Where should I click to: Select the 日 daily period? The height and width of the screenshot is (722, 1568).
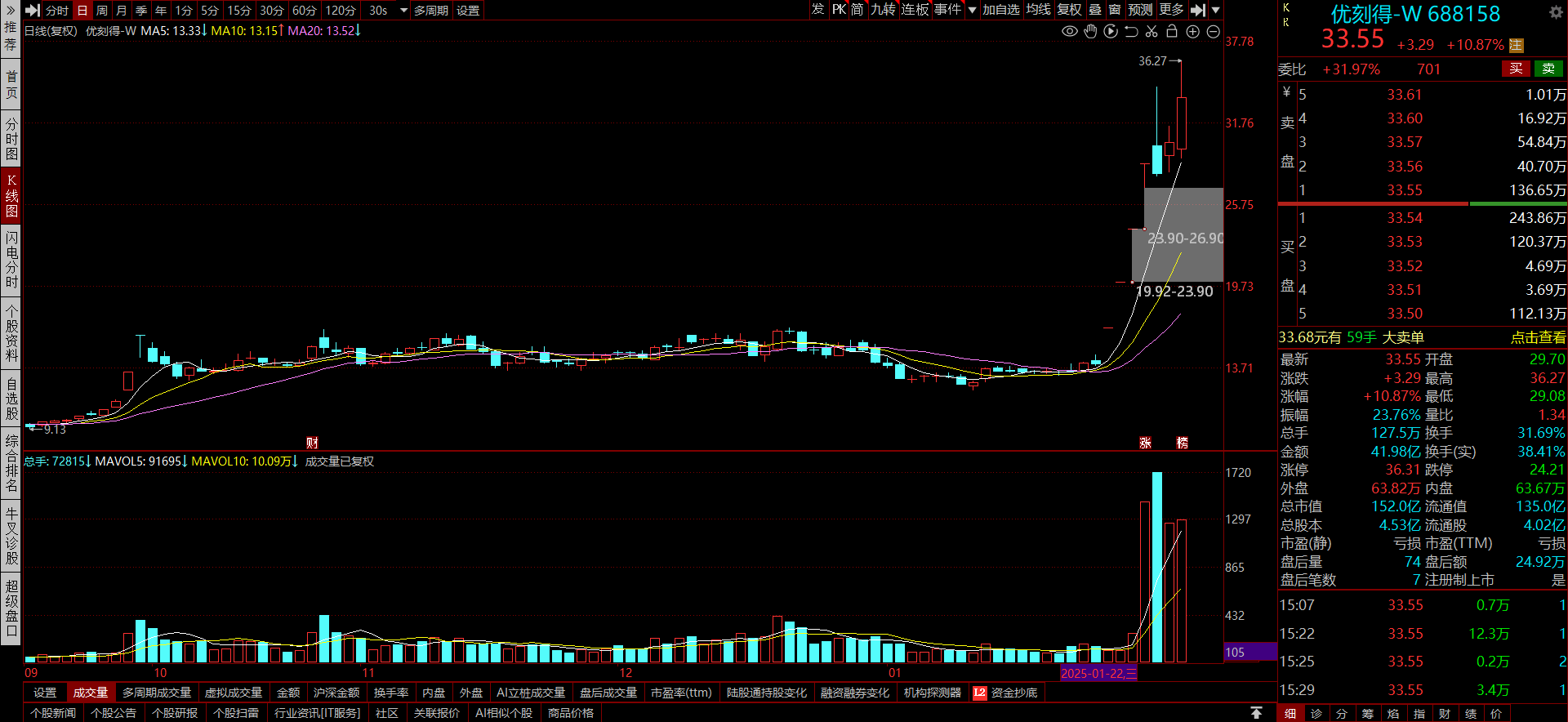point(82,11)
